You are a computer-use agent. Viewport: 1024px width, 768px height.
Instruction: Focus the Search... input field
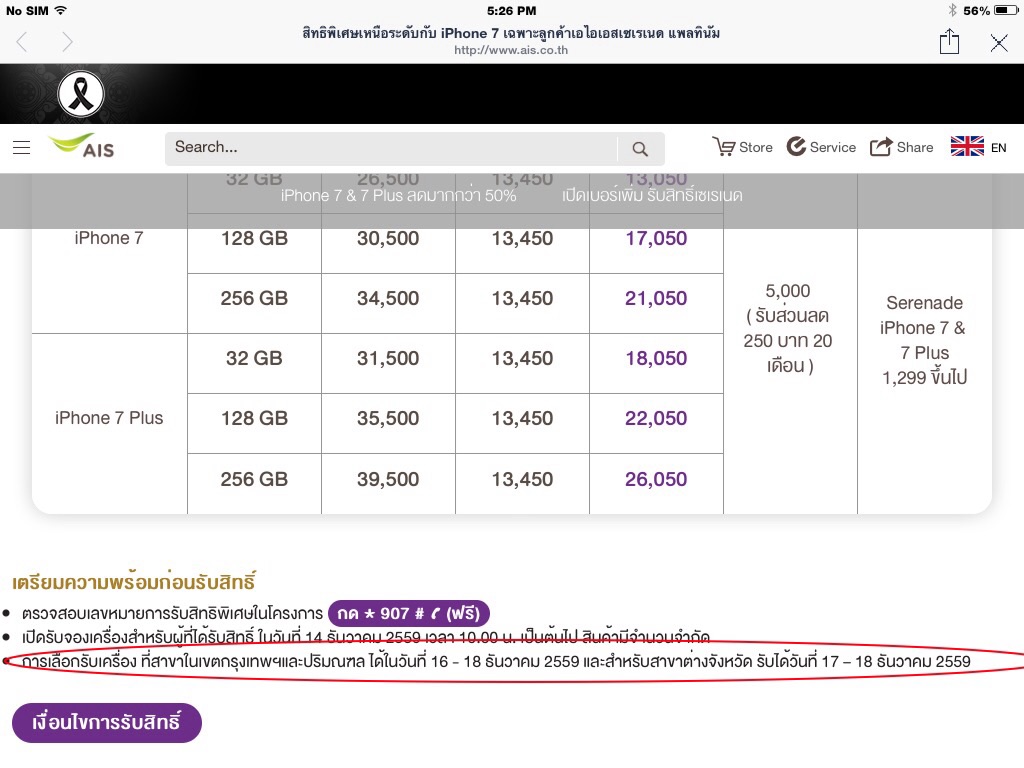tap(391, 148)
